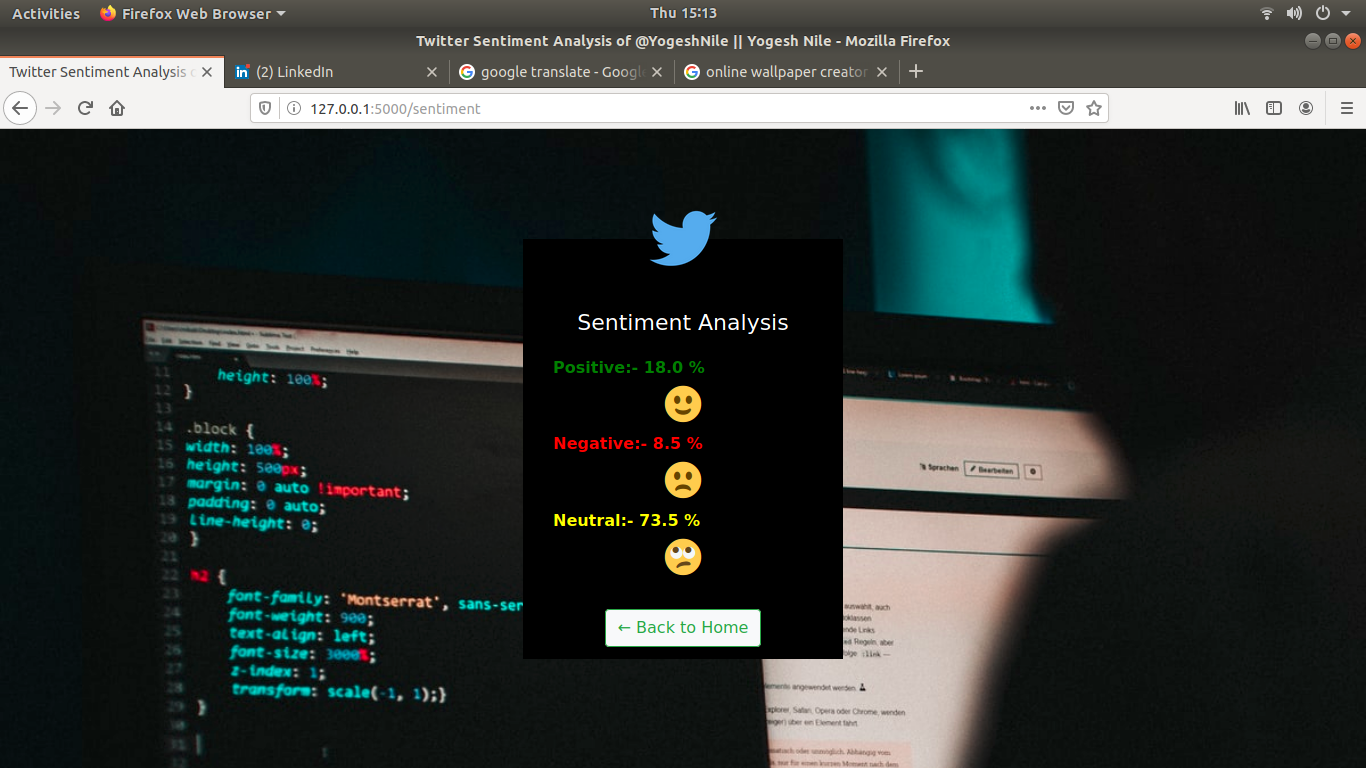The width and height of the screenshot is (1366, 768).
Task: Close the LinkedIn tab
Action: (x=432, y=72)
